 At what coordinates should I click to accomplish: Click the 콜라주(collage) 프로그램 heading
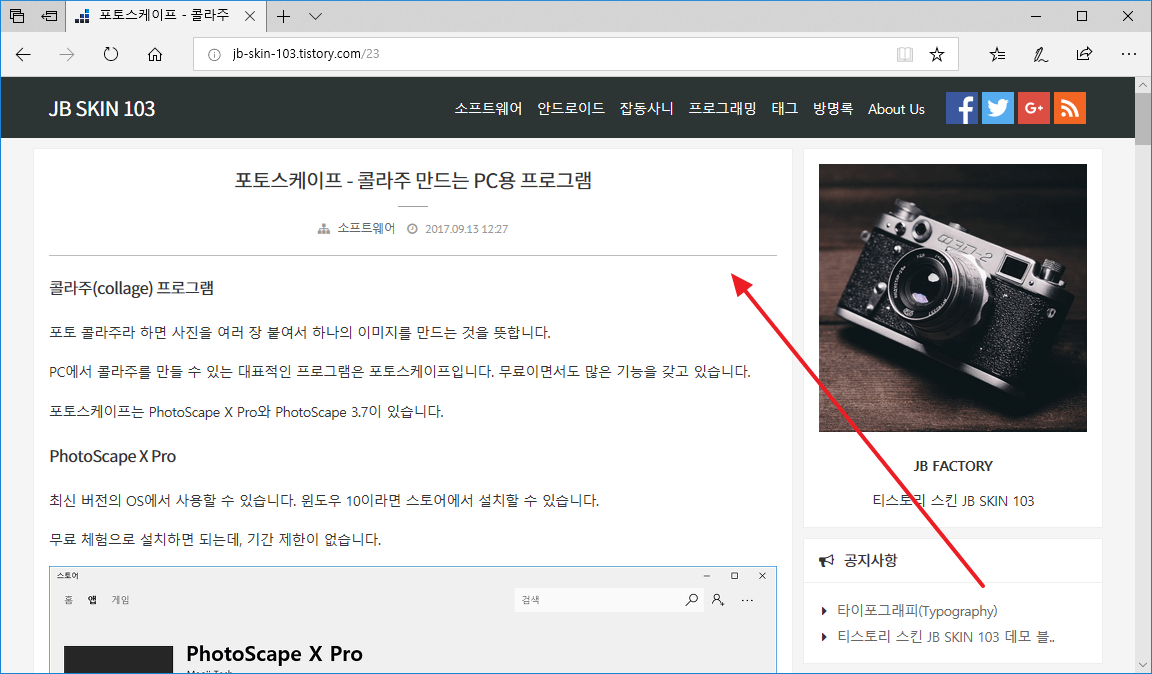pos(132,288)
